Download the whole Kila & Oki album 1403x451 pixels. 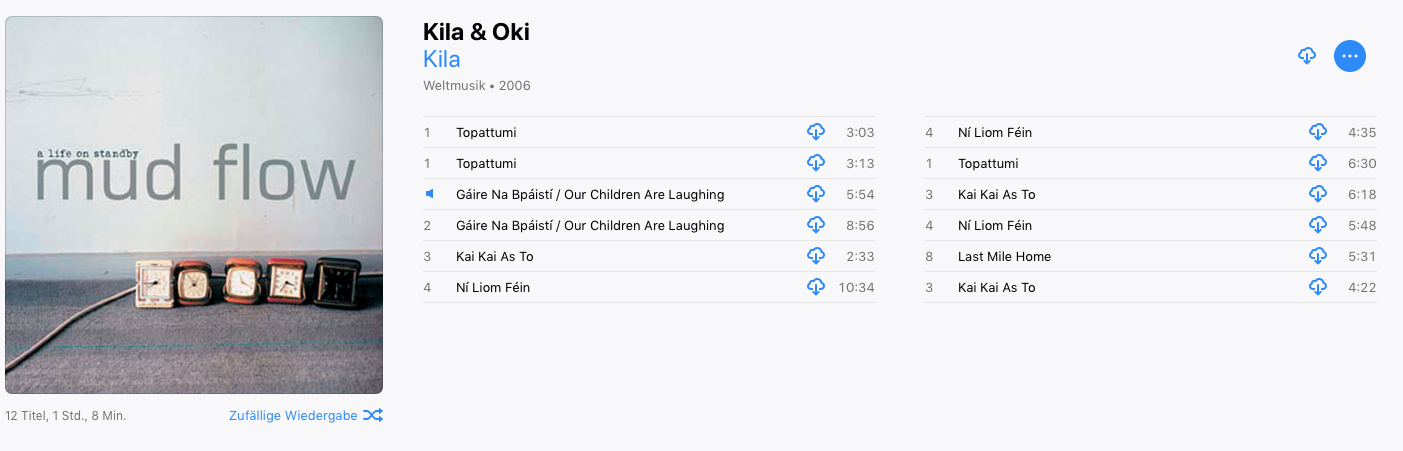pos(1306,56)
